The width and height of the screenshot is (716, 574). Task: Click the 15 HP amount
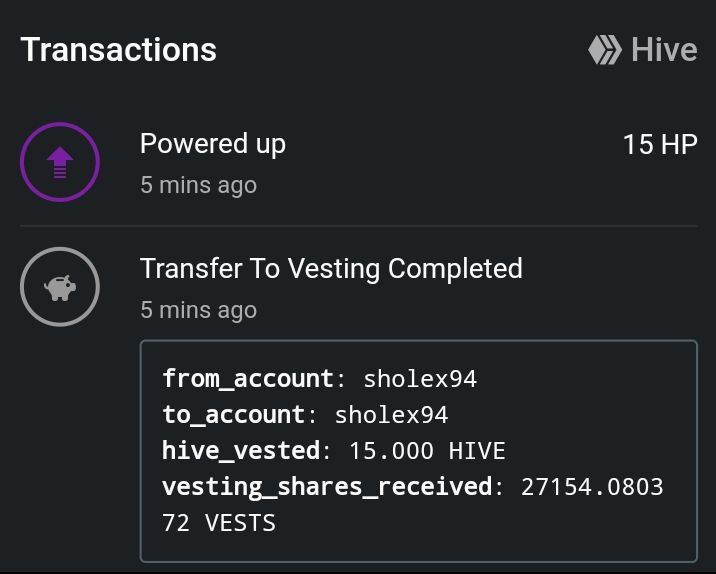[660, 144]
